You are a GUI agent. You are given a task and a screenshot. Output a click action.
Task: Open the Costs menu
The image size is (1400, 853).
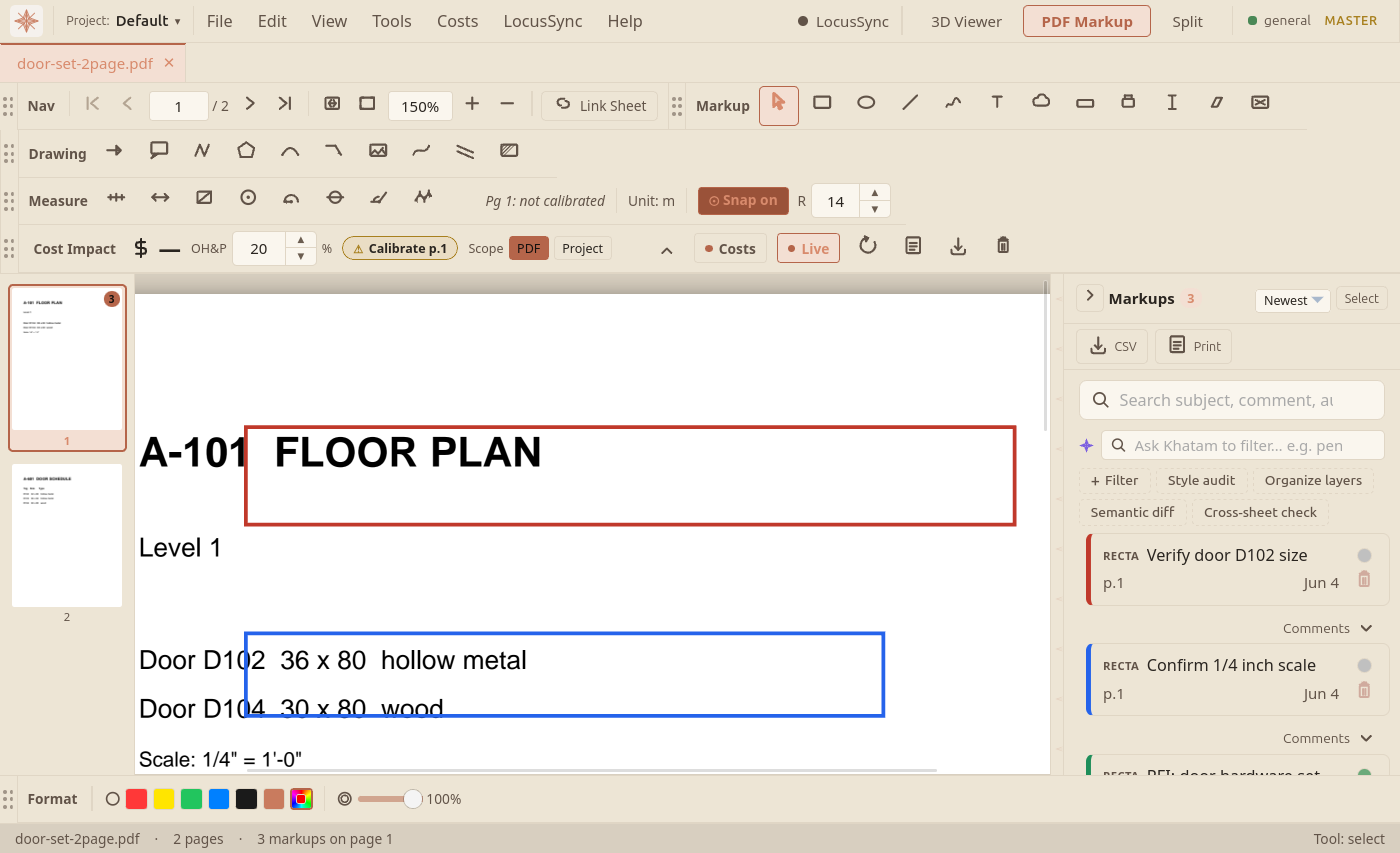coord(458,21)
